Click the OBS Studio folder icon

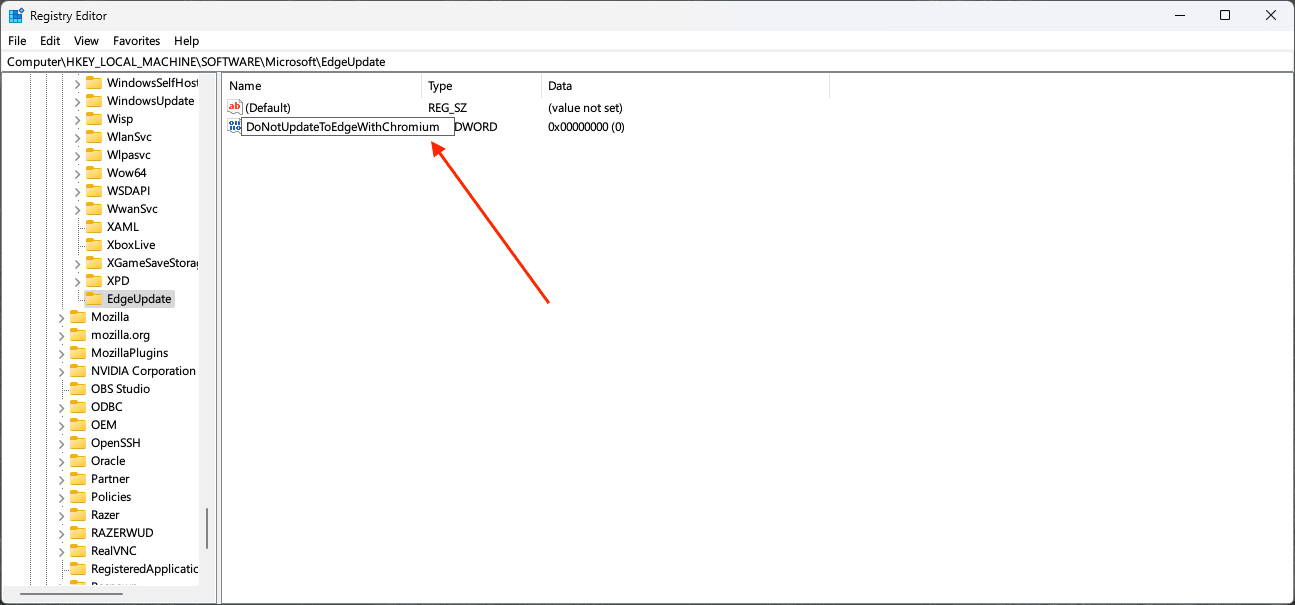(x=78, y=389)
